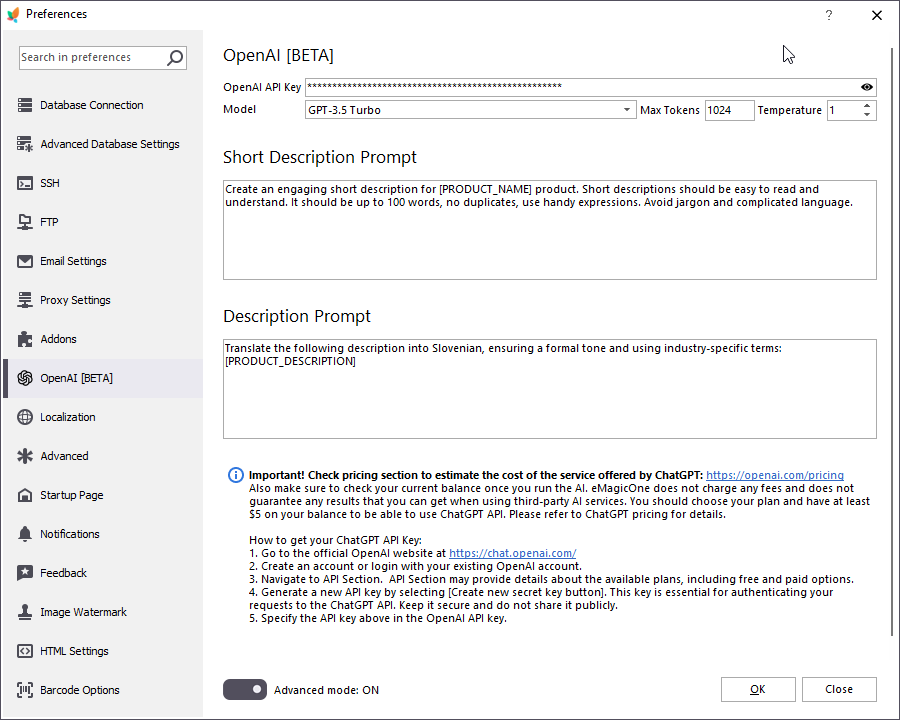900x720 pixels.
Task: Click the Advanced asterisk icon
Action: click(x=25, y=456)
